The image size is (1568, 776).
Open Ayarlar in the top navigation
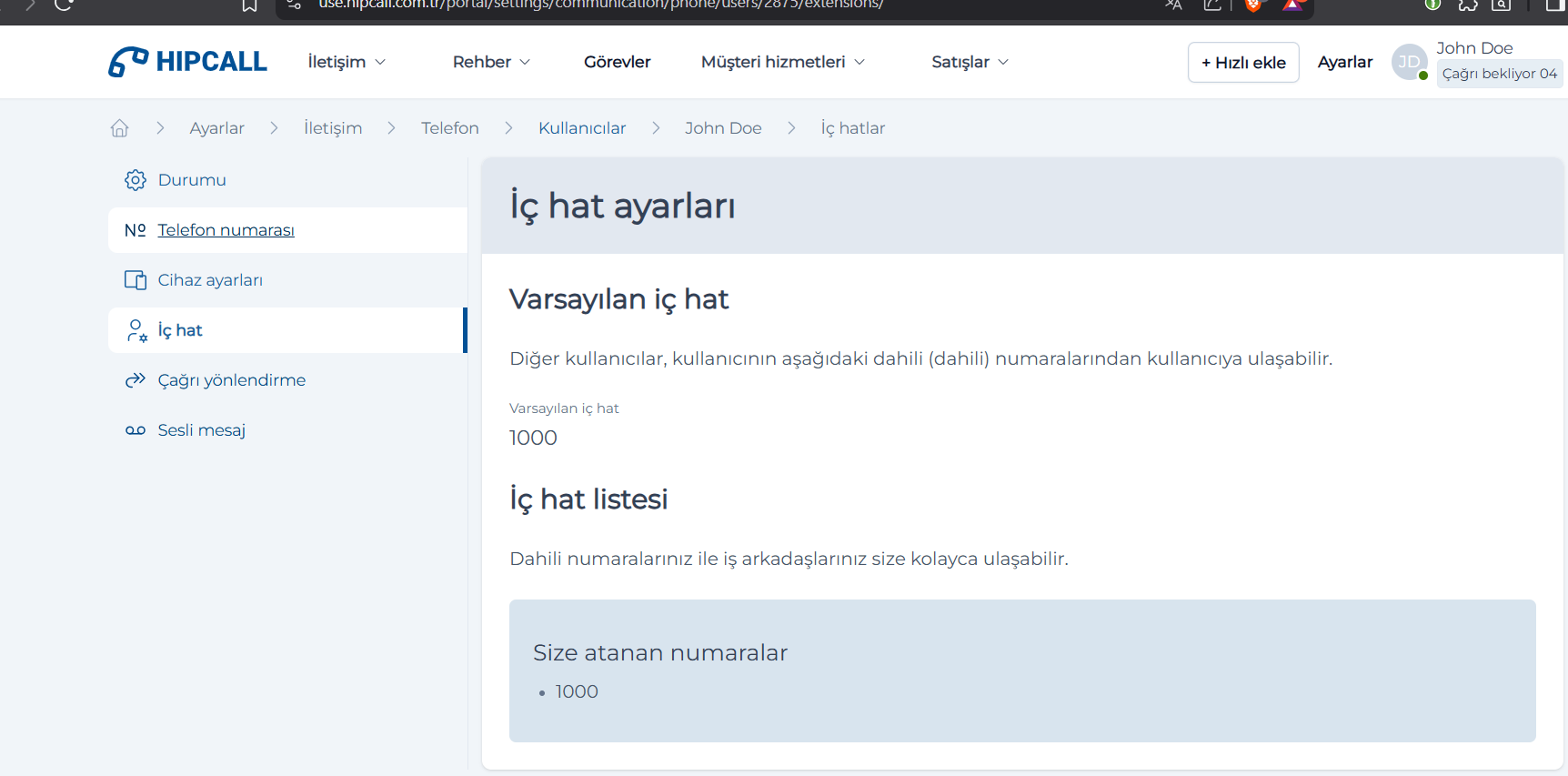pos(1344,62)
